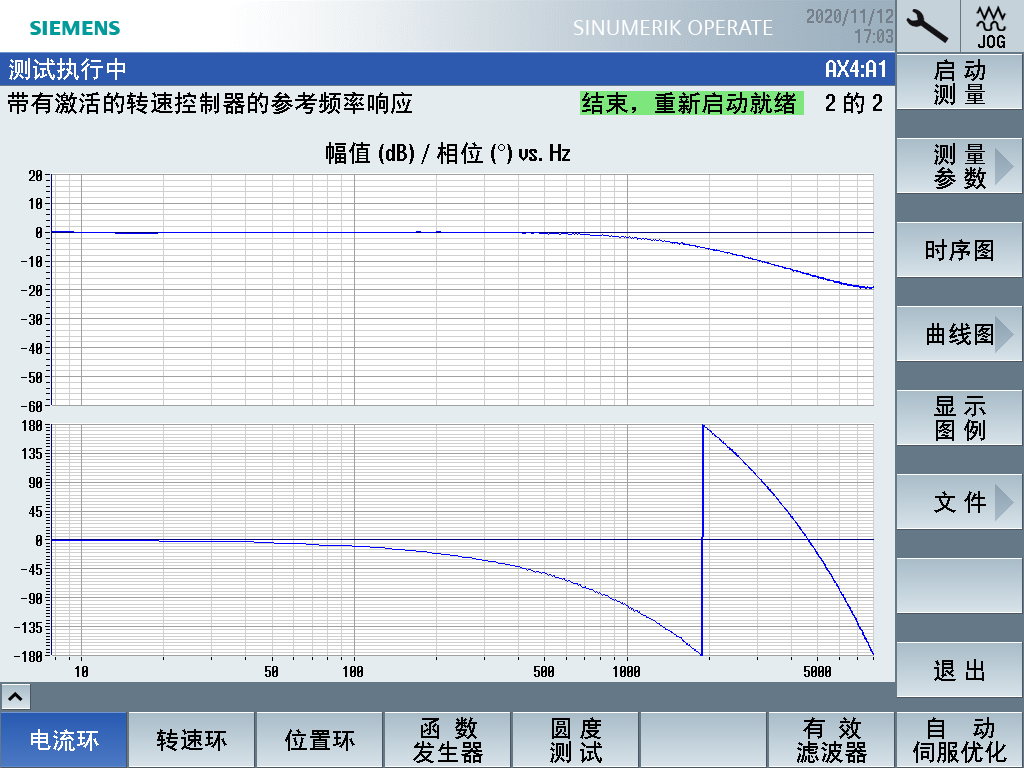This screenshot has height=768, width=1024.
Task: Click the up-arrow collapse button at bottom left
Action: pos(17,696)
